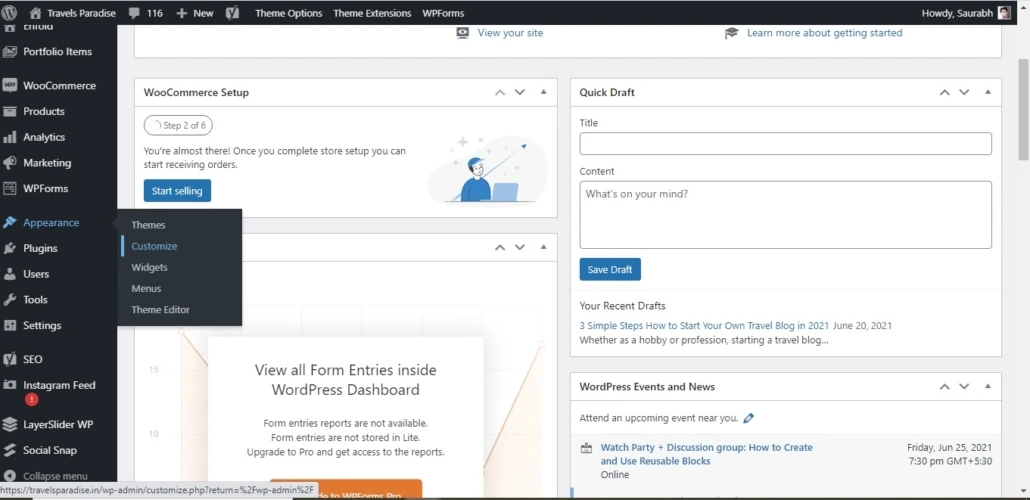Screen dimensions: 1030x500
Task: Click the pencil icon to edit event location
Action: 748,418
